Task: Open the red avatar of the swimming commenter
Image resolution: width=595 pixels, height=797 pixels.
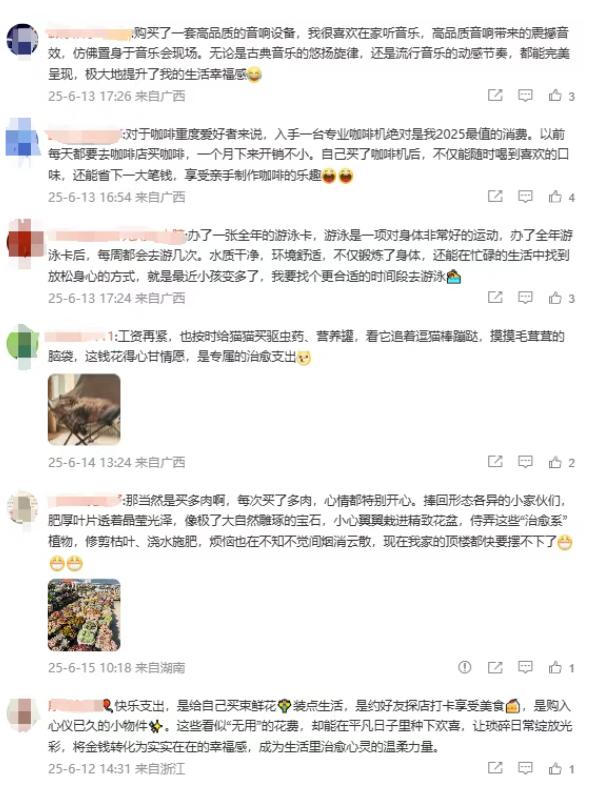Action: pos(23,242)
